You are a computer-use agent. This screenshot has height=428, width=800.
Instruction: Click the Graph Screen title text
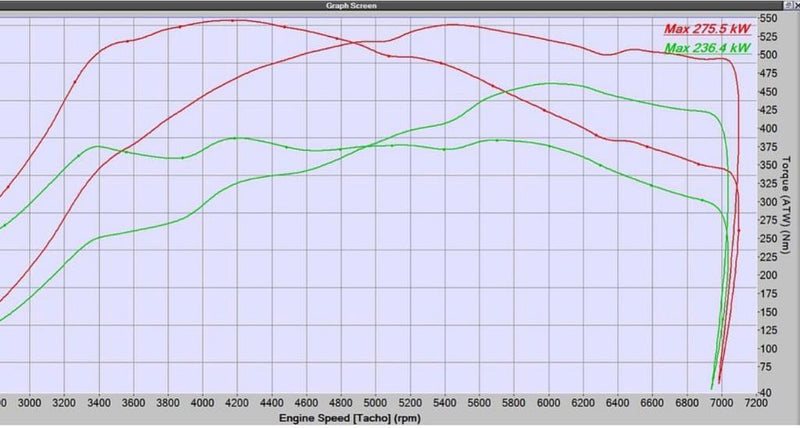(351, 6)
